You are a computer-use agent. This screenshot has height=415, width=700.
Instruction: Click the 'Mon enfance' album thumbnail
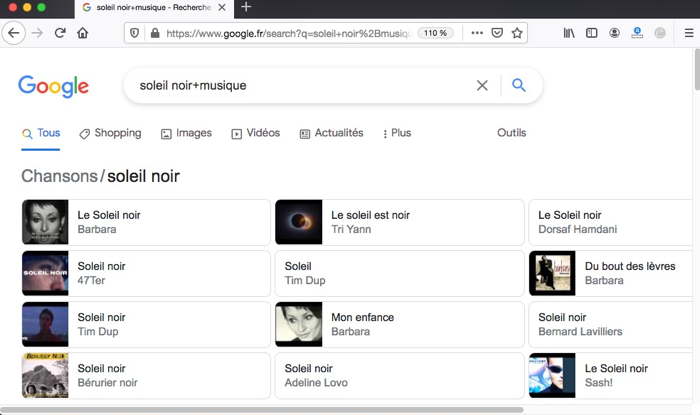[299, 324]
